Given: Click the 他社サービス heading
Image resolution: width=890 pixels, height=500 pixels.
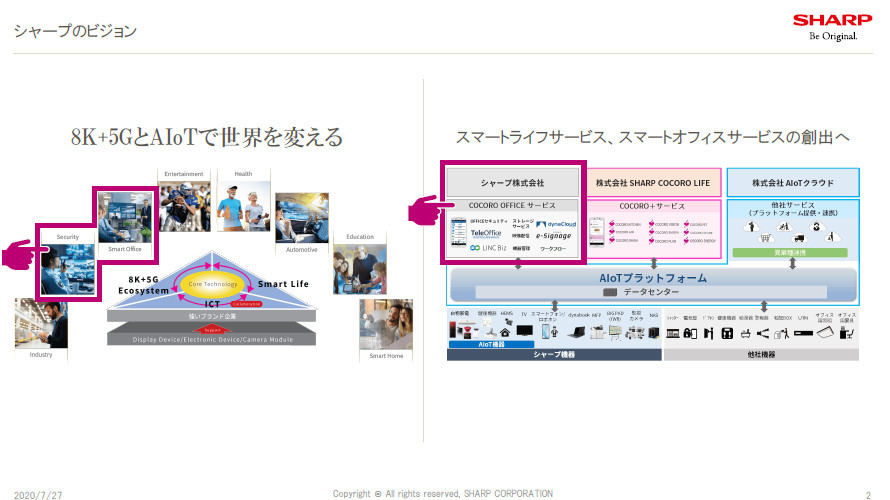Looking at the screenshot, I should point(793,205).
